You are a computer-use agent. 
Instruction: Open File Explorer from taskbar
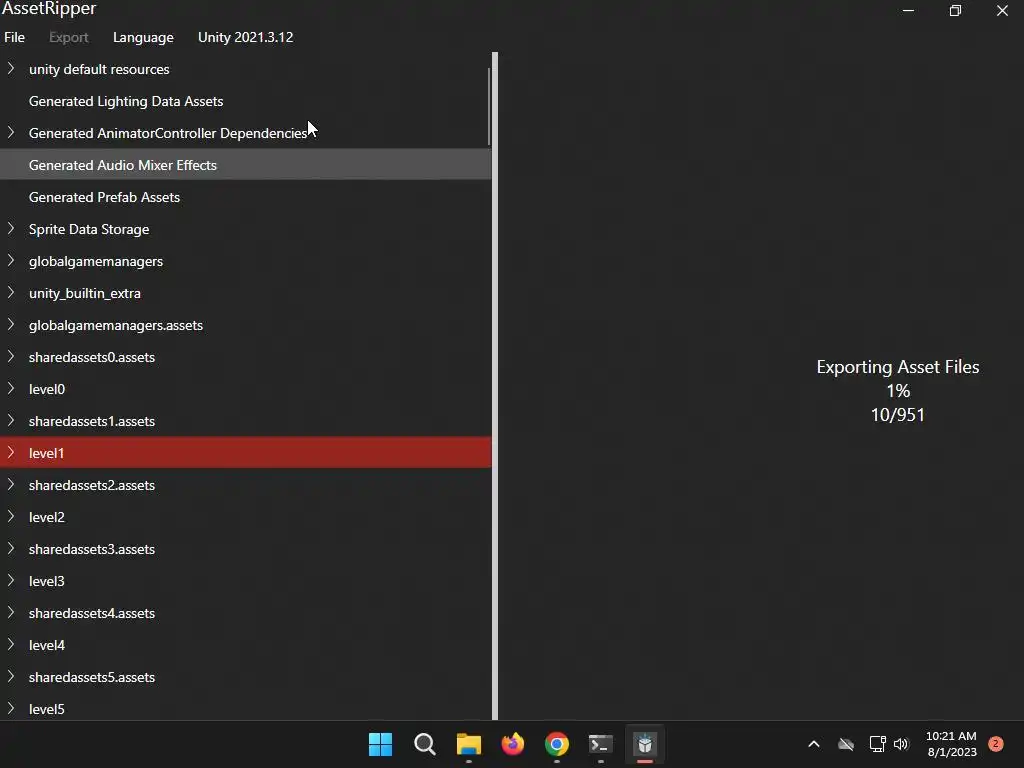click(x=468, y=744)
